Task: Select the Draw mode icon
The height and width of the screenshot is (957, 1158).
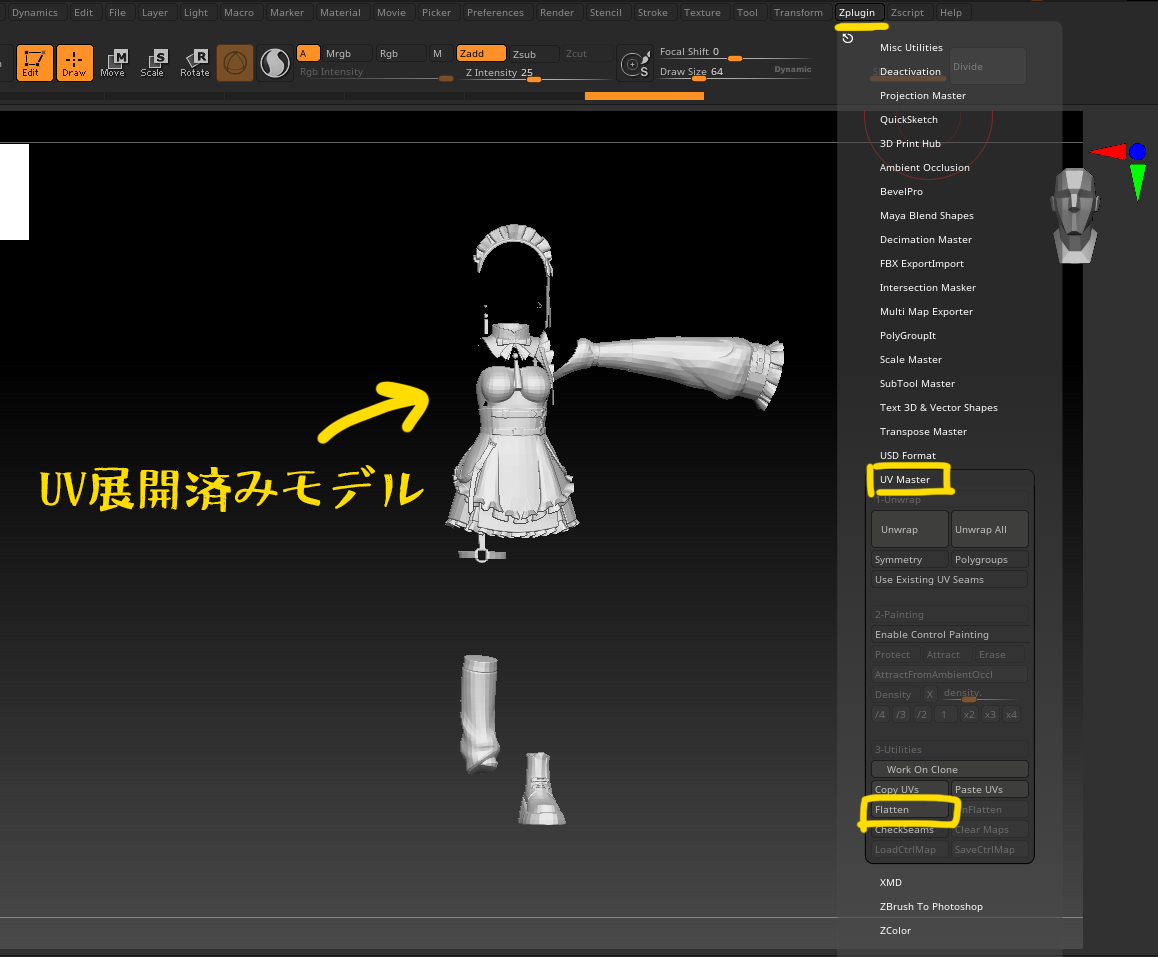Action: tap(74, 63)
